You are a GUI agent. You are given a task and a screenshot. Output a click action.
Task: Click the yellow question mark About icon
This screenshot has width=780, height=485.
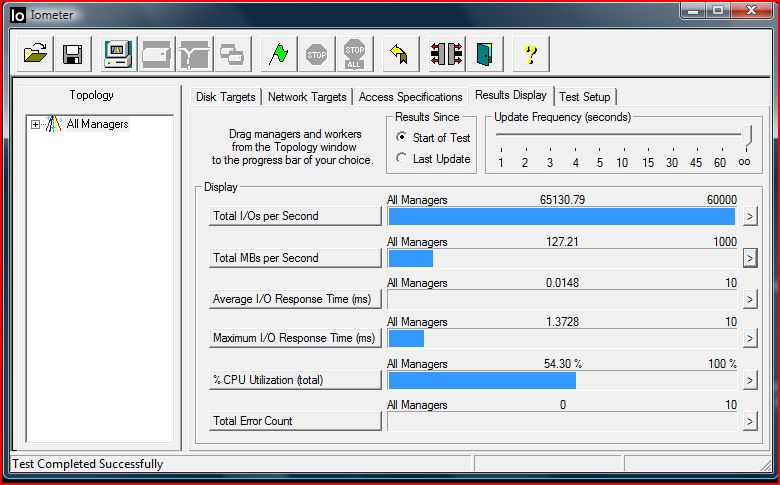click(x=530, y=54)
